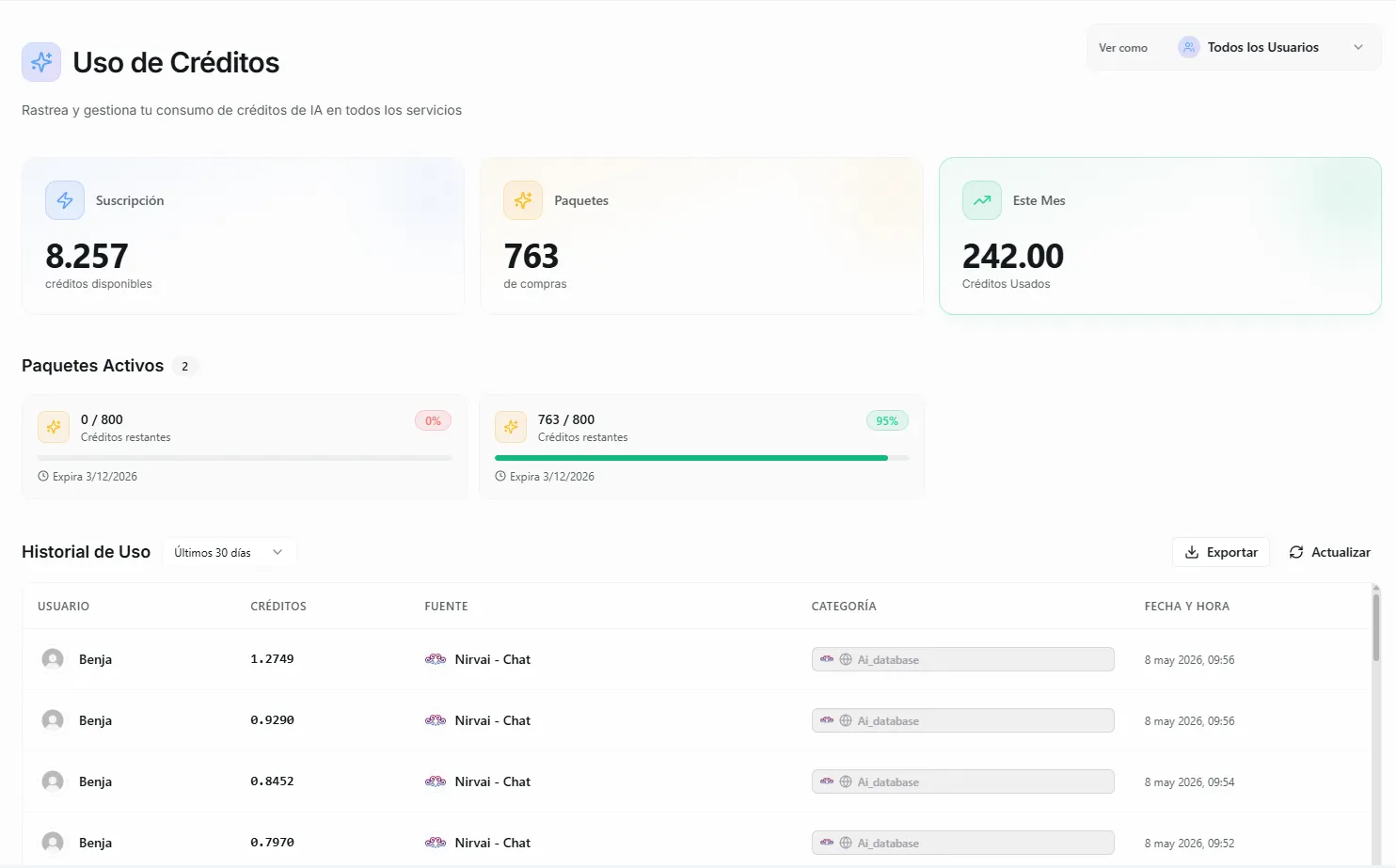
Task: Click the USUARIO column header
Action: [x=63, y=607]
